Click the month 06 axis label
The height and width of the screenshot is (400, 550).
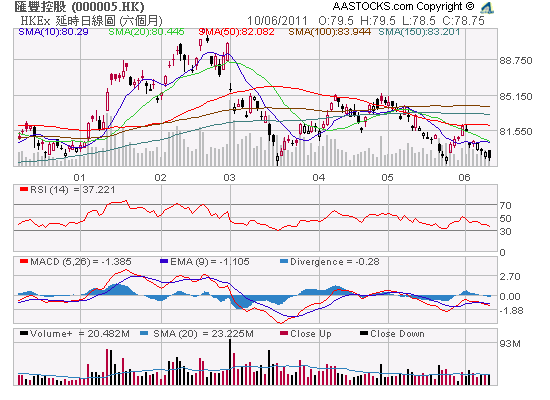(464, 177)
